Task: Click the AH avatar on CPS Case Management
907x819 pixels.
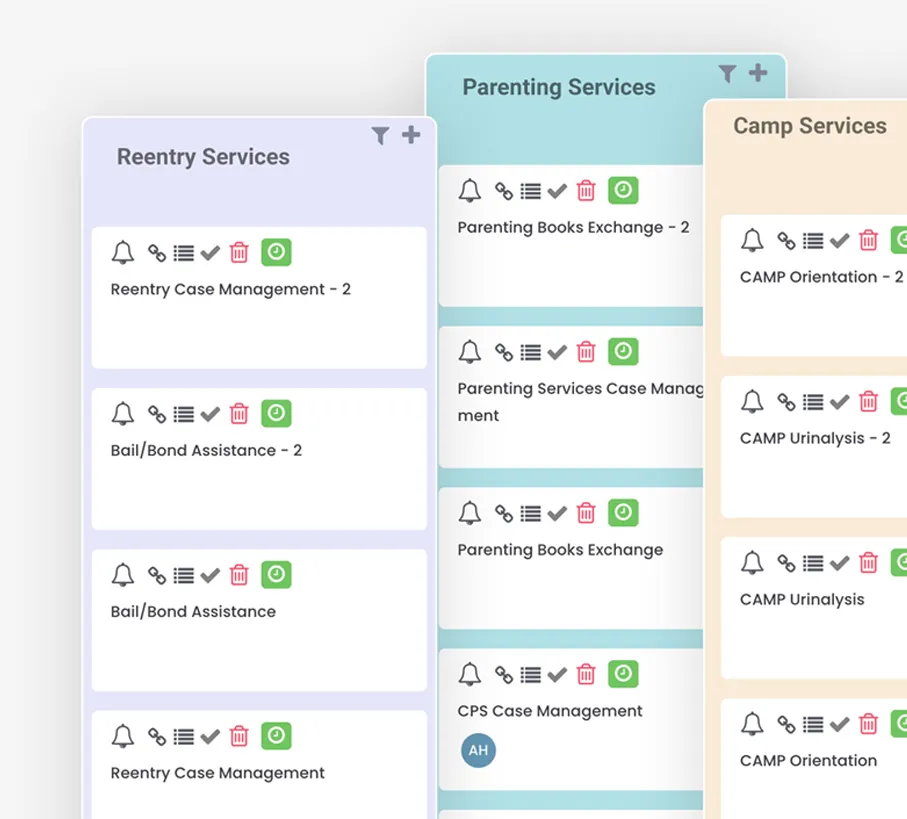Action: pos(478,750)
